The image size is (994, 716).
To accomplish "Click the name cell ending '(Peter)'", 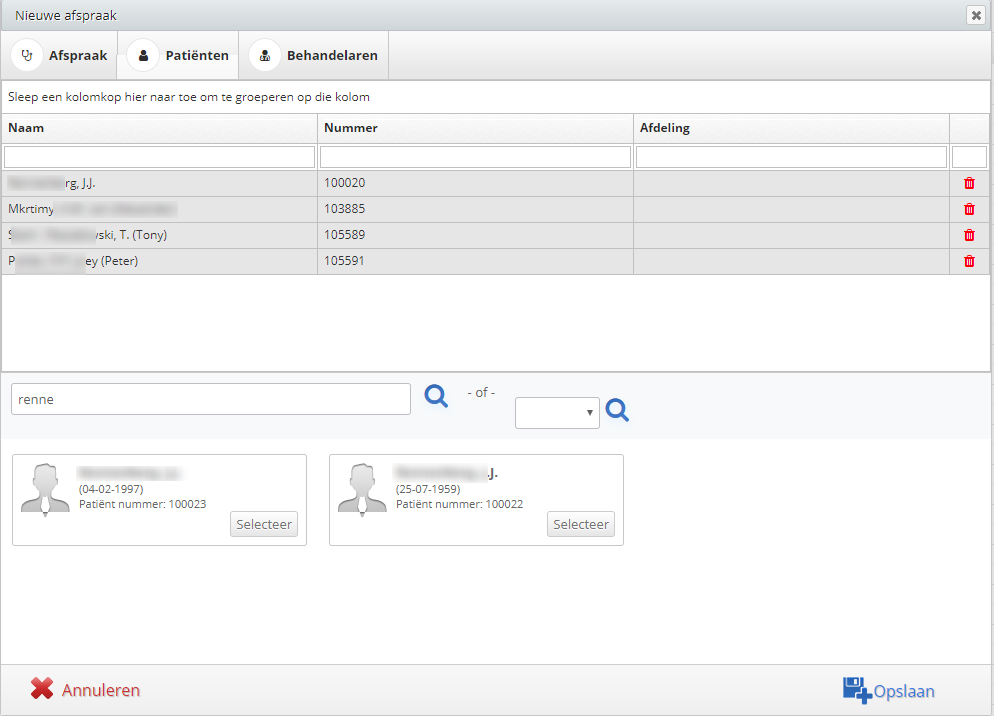I will pos(160,261).
